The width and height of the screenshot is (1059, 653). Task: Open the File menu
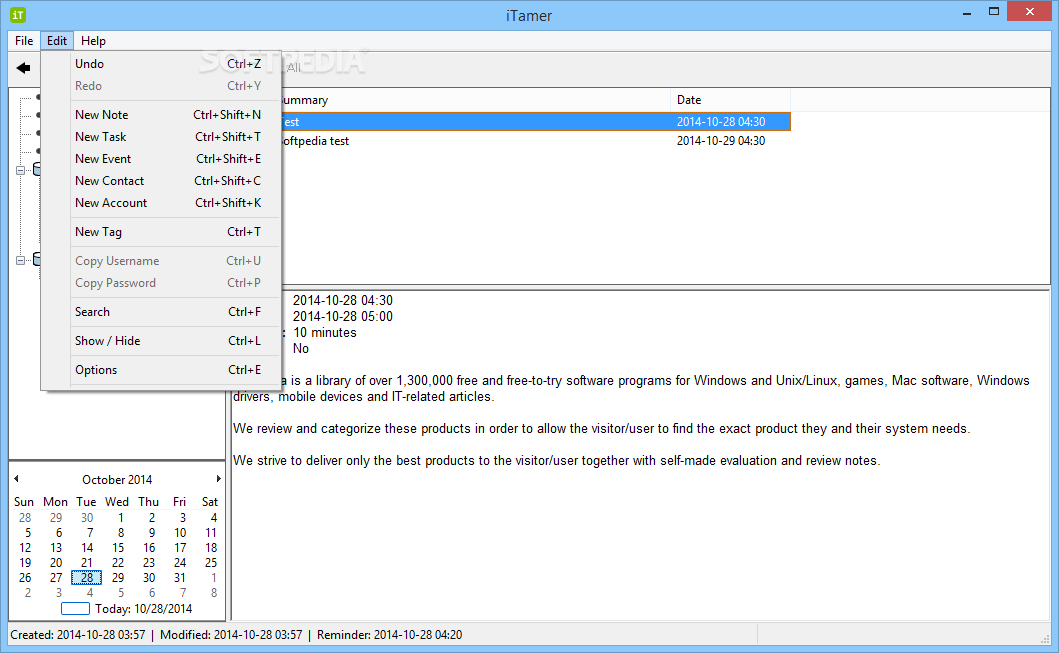pos(24,41)
